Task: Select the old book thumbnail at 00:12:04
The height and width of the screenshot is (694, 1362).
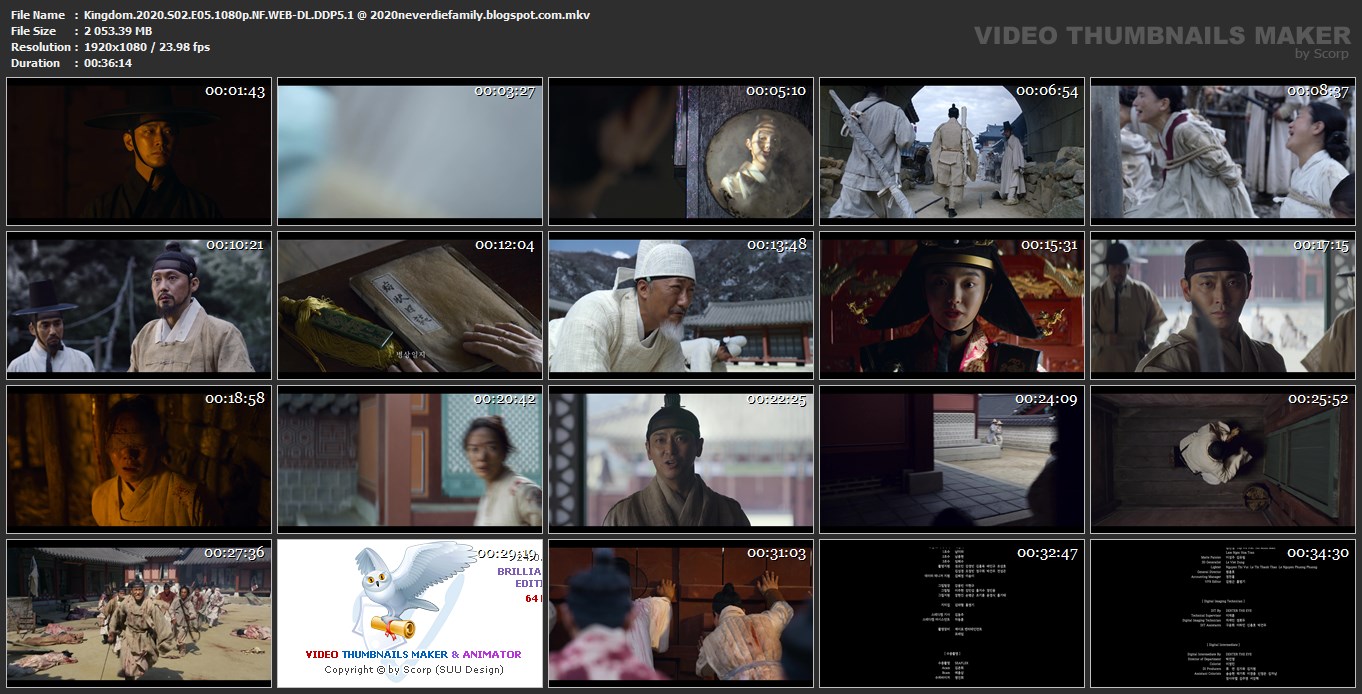Action: click(x=410, y=306)
